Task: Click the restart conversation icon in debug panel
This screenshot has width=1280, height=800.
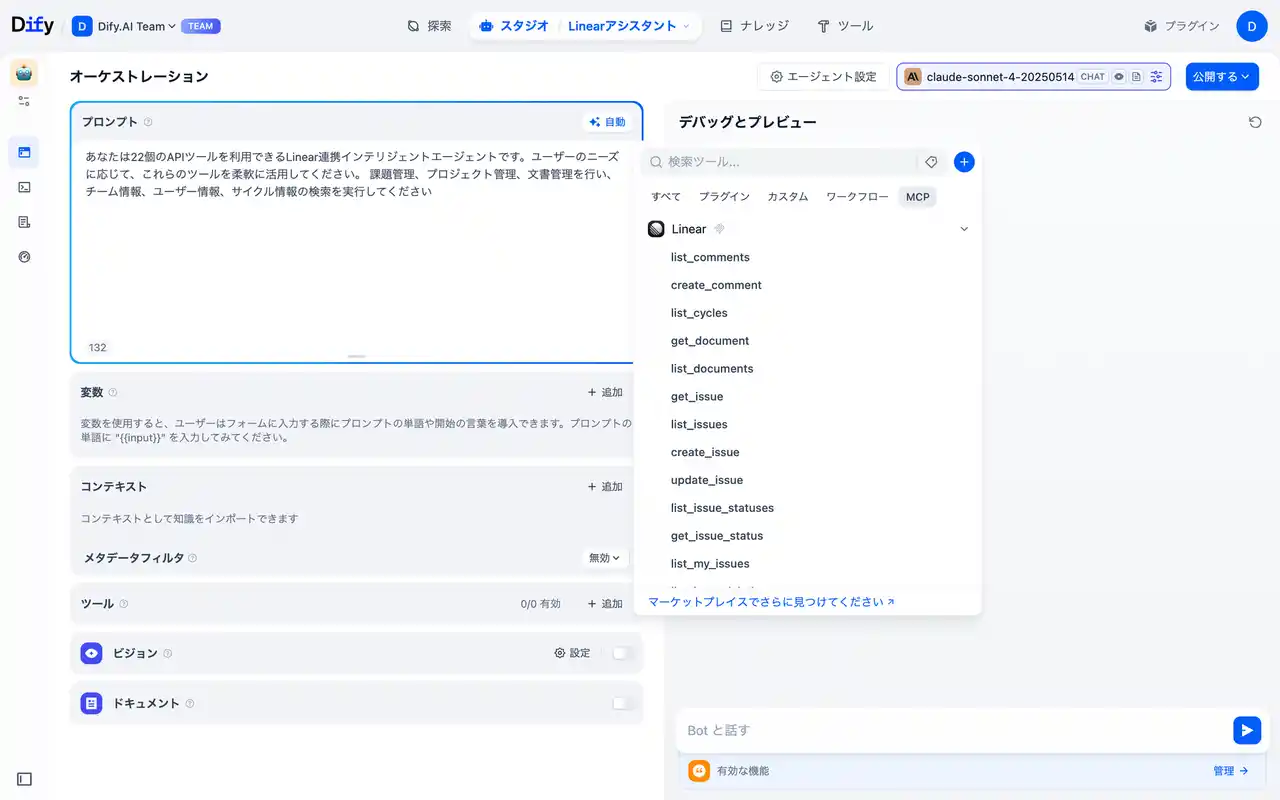Action: 1255,122
